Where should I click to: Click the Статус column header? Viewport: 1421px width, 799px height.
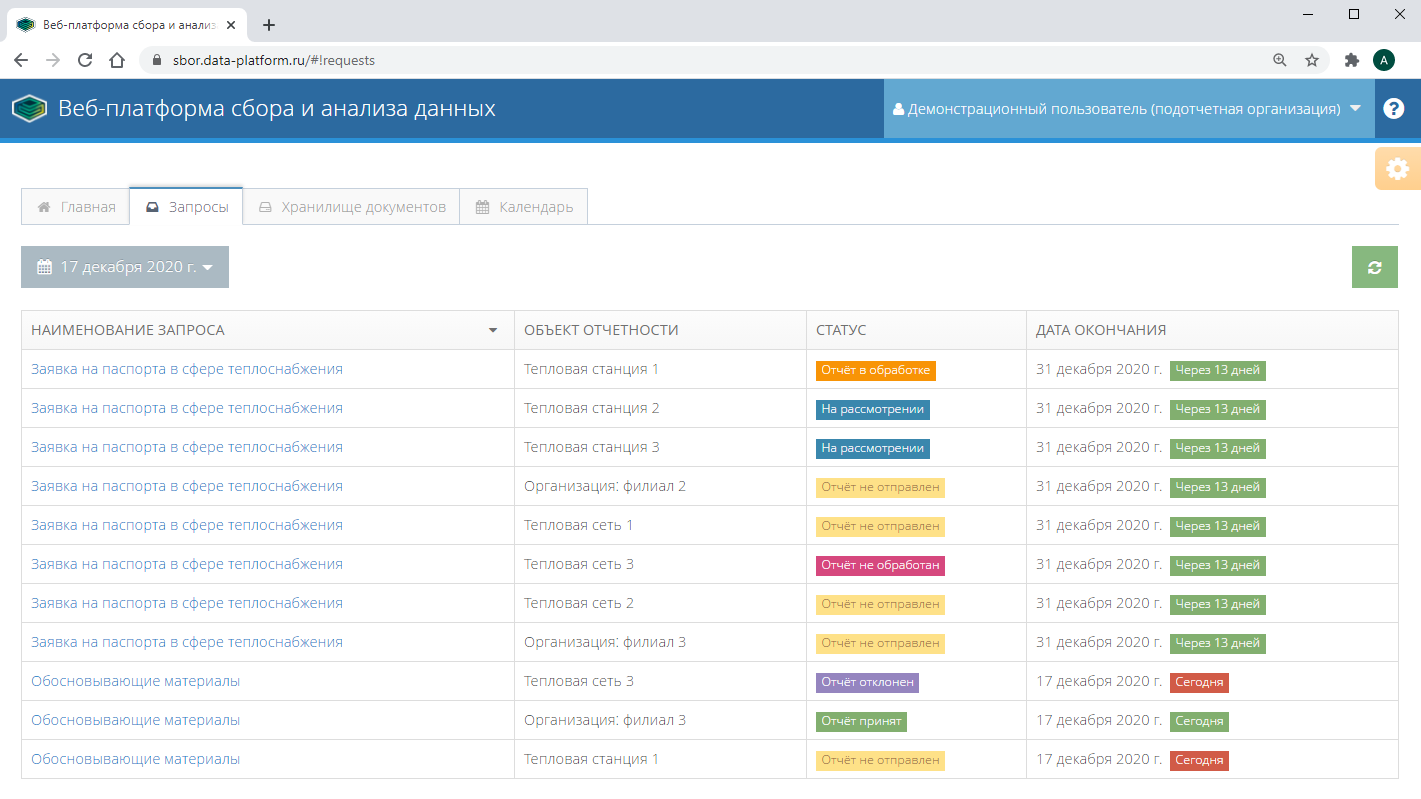916,330
